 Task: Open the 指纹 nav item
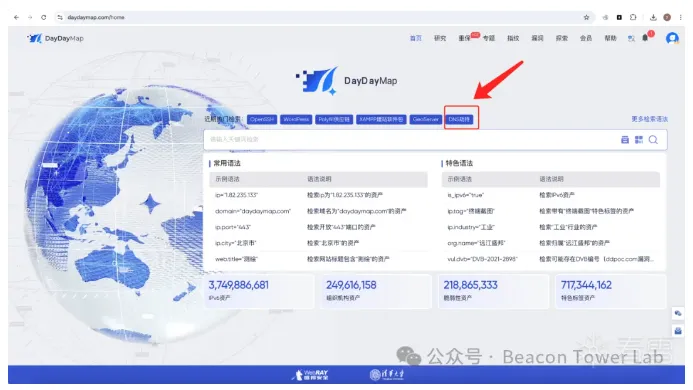pos(513,38)
